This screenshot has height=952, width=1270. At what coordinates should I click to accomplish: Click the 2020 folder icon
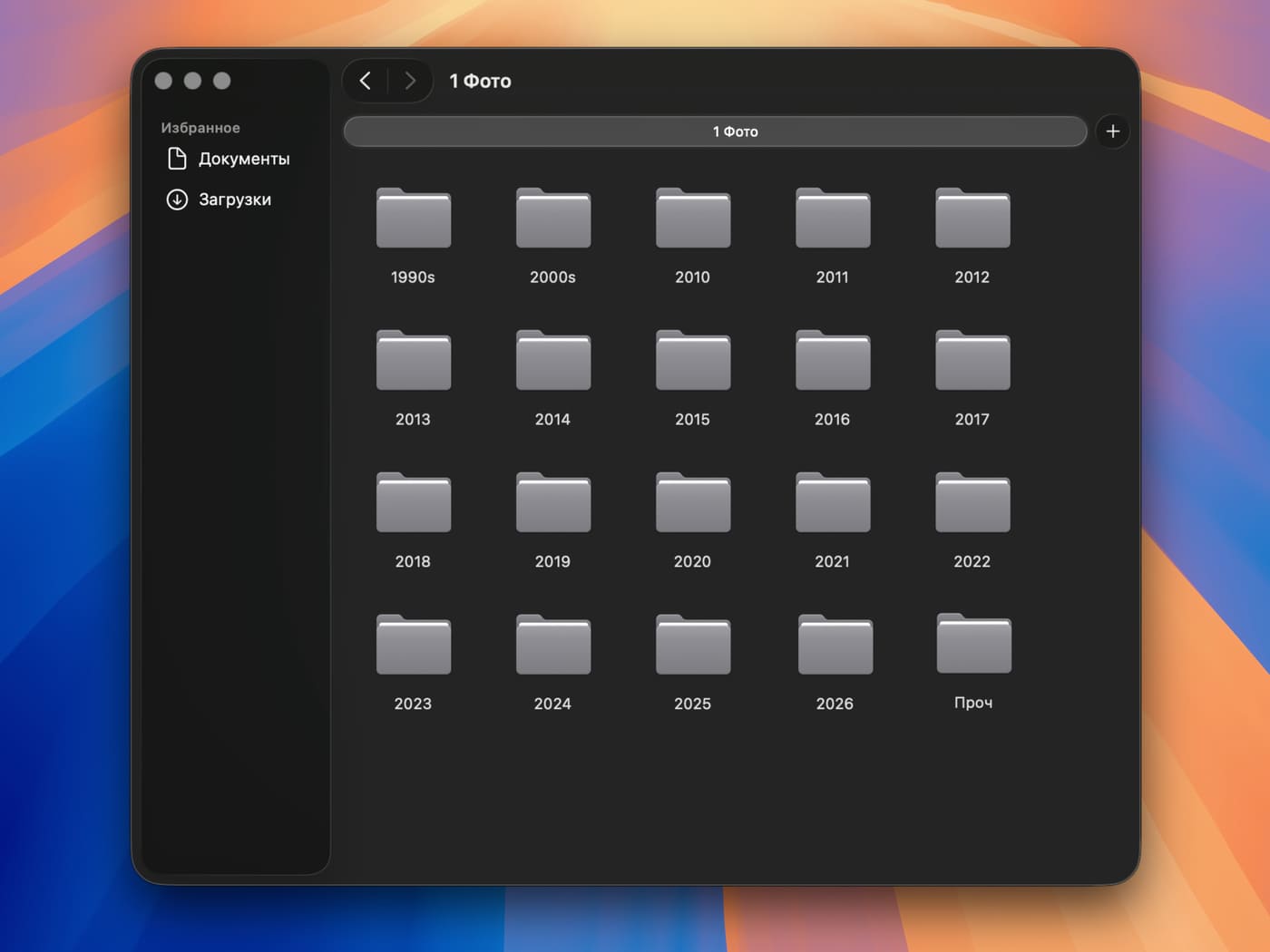(x=692, y=503)
